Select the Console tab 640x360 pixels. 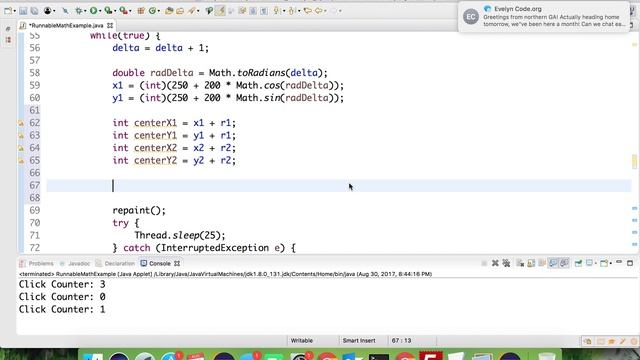point(160,264)
